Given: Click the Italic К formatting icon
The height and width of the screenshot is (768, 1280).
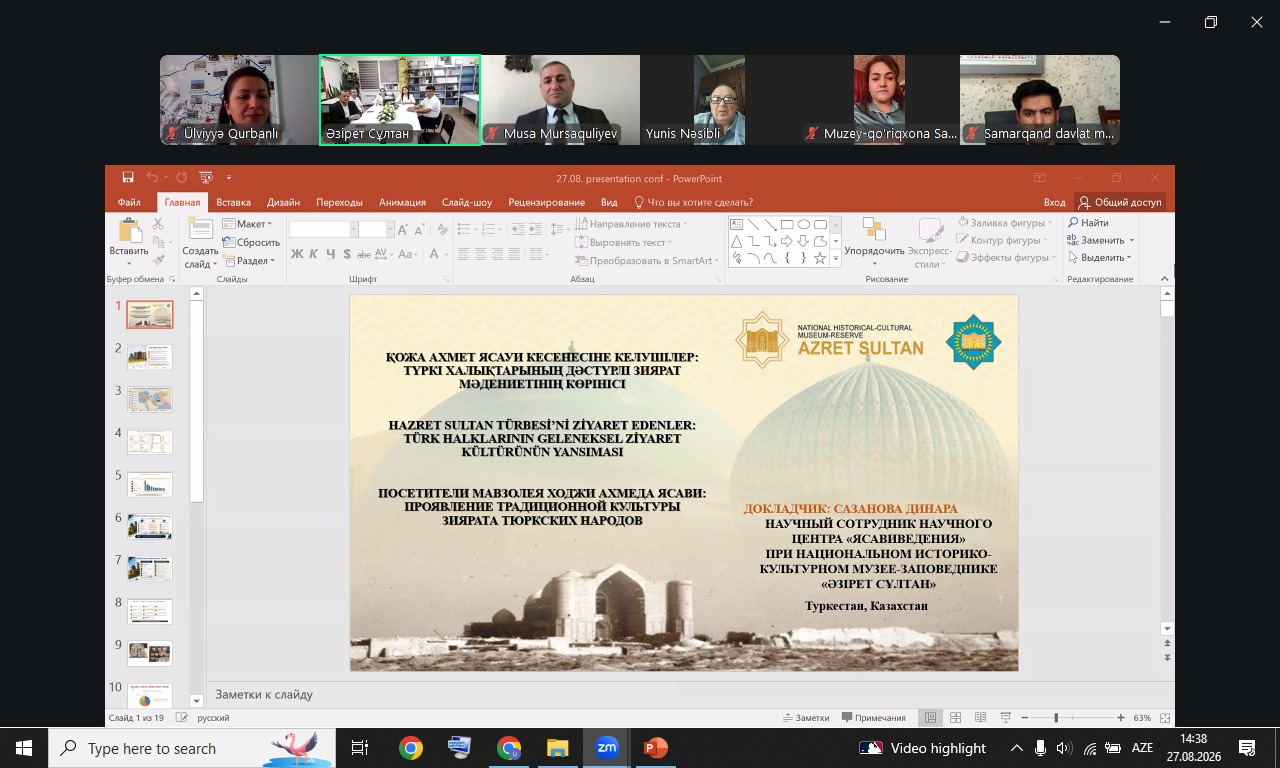Looking at the screenshot, I should point(314,254).
